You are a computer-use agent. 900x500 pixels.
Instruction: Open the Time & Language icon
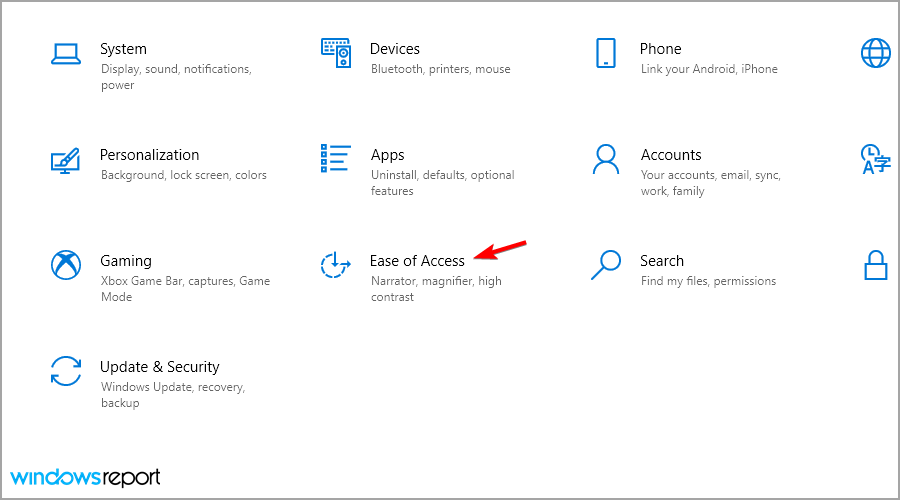click(x=875, y=159)
